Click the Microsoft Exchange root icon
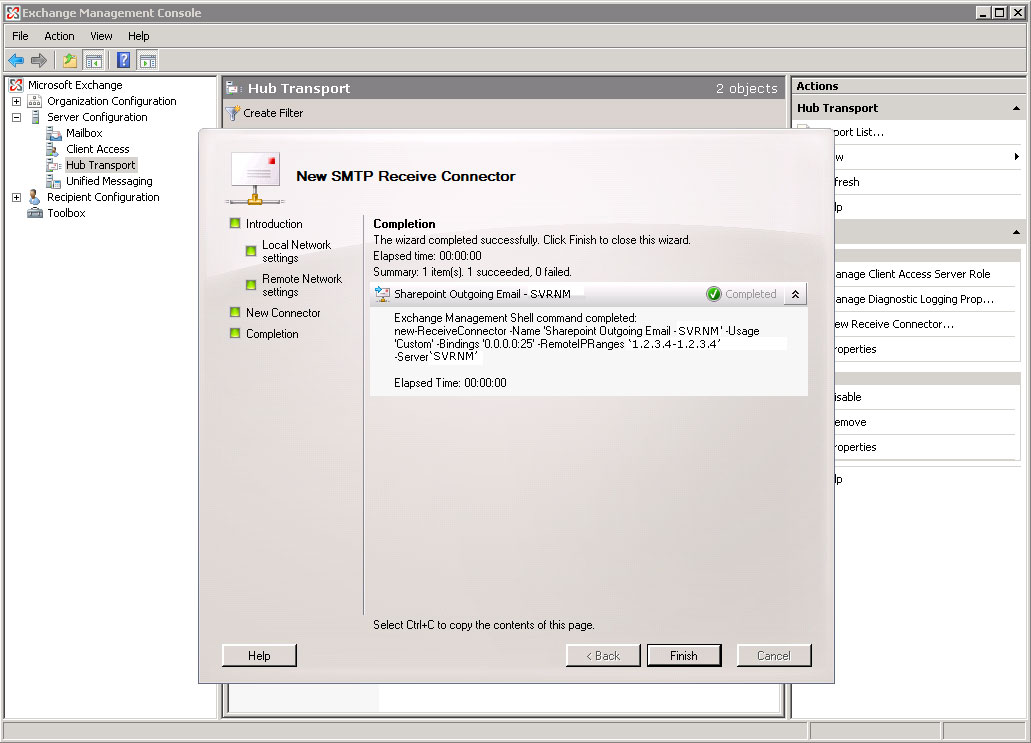The width and height of the screenshot is (1031, 743). pyautogui.click(x=16, y=85)
